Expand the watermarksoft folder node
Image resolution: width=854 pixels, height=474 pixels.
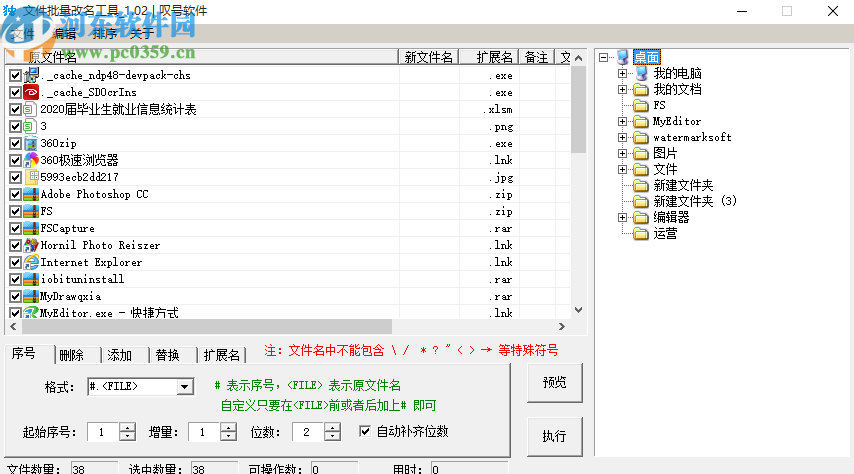click(622, 137)
